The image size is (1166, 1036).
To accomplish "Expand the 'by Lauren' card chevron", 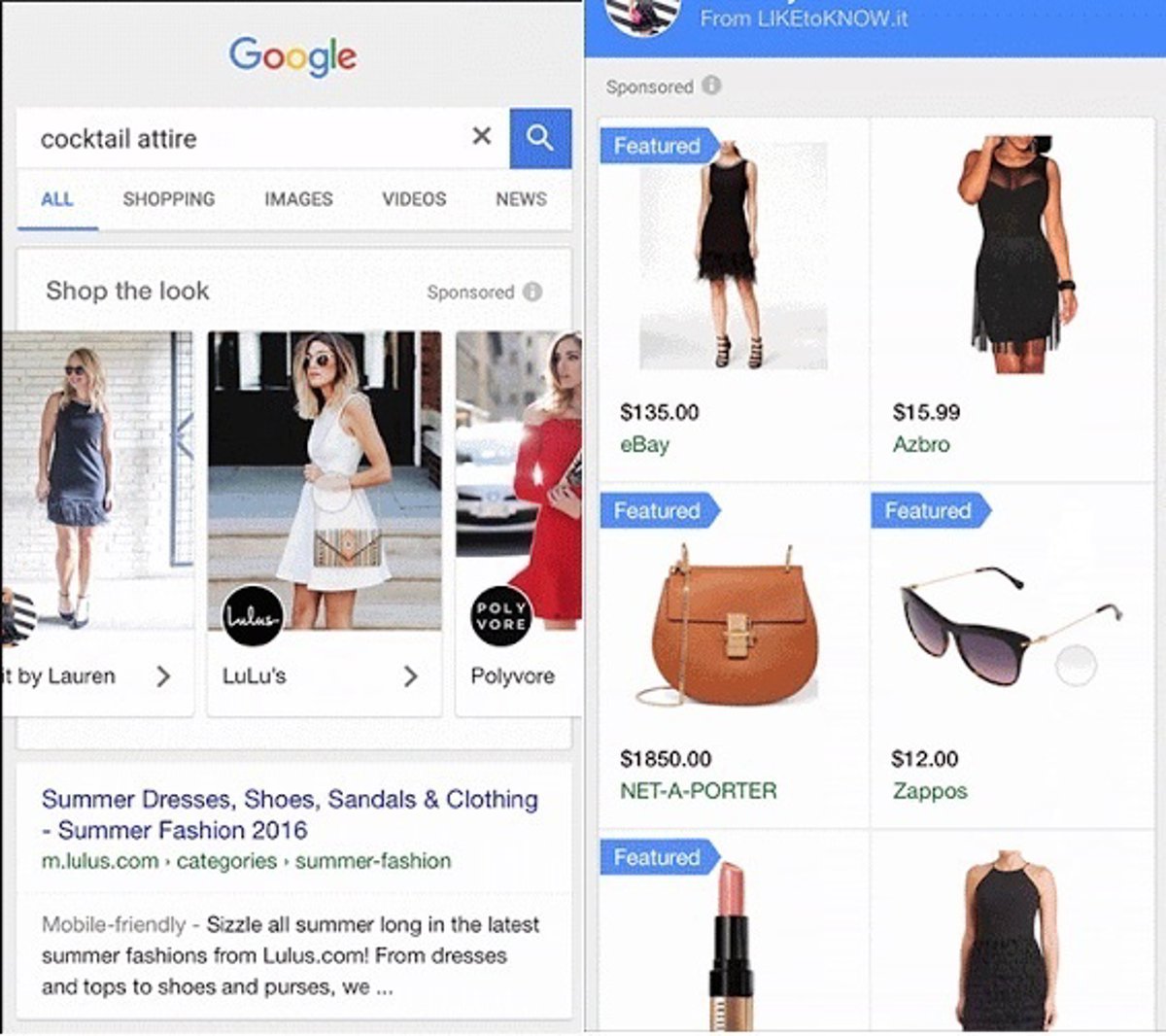I will coord(163,676).
